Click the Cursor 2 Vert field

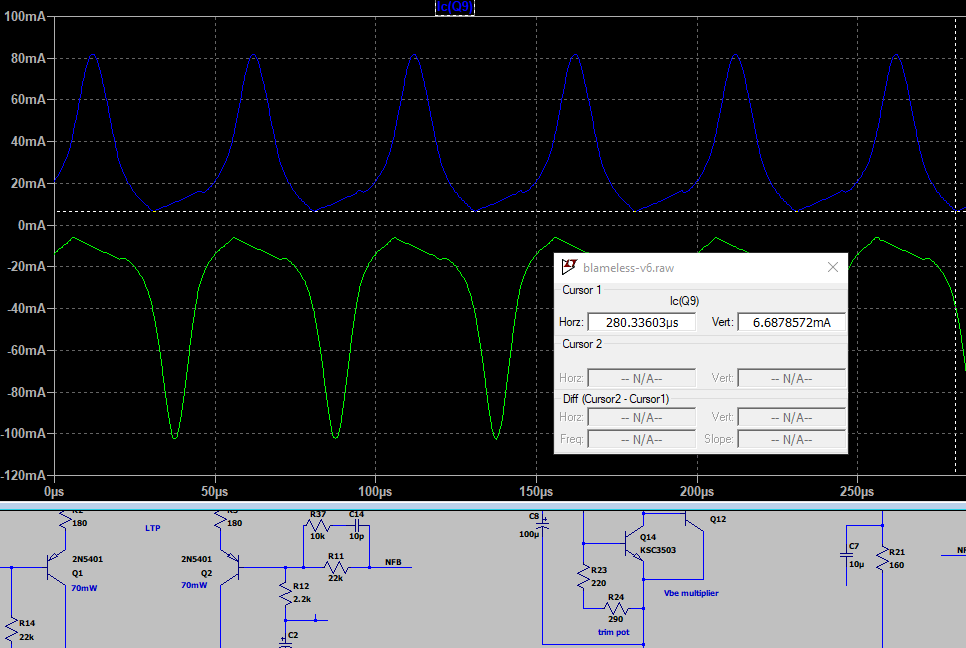click(791, 378)
